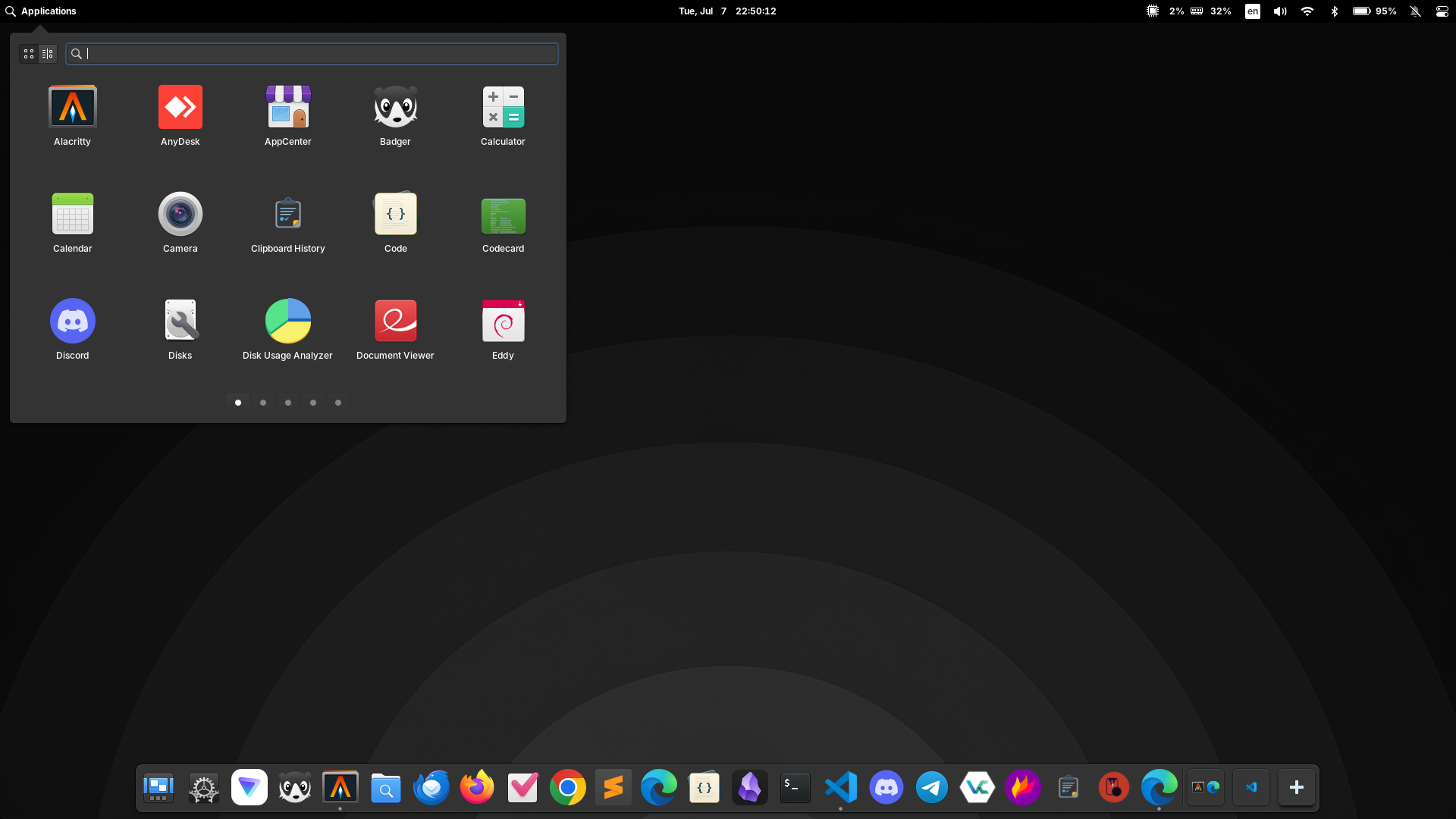Open the date and time indicator
The width and height of the screenshot is (1456, 819).
727,11
